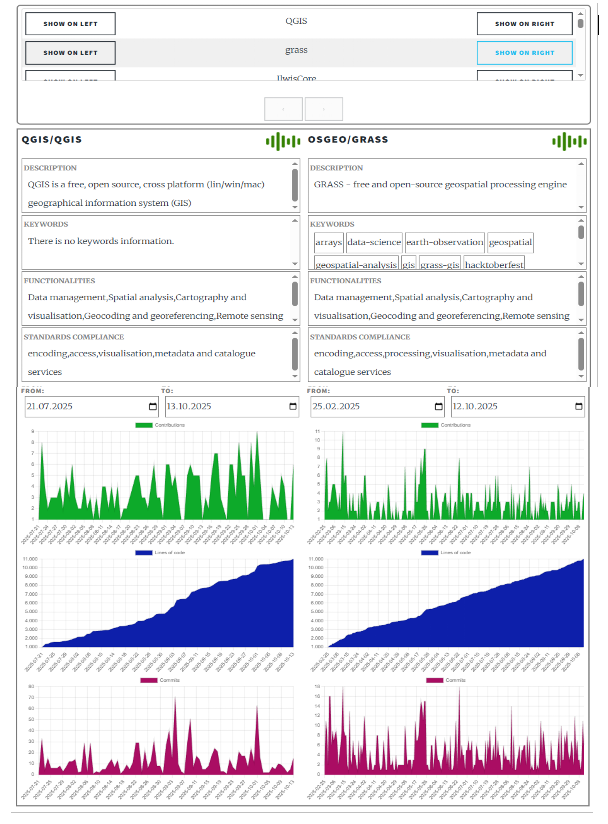
Task: Open calendar picker for right From date
Action: pyautogui.click(x=439, y=407)
